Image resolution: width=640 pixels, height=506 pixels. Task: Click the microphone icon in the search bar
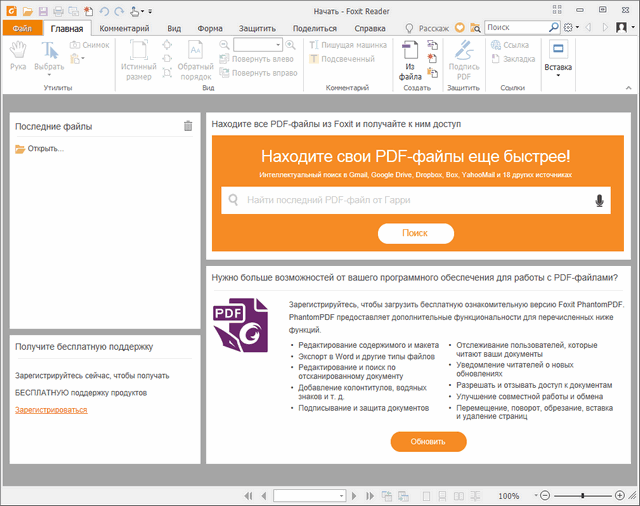click(600, 200)
